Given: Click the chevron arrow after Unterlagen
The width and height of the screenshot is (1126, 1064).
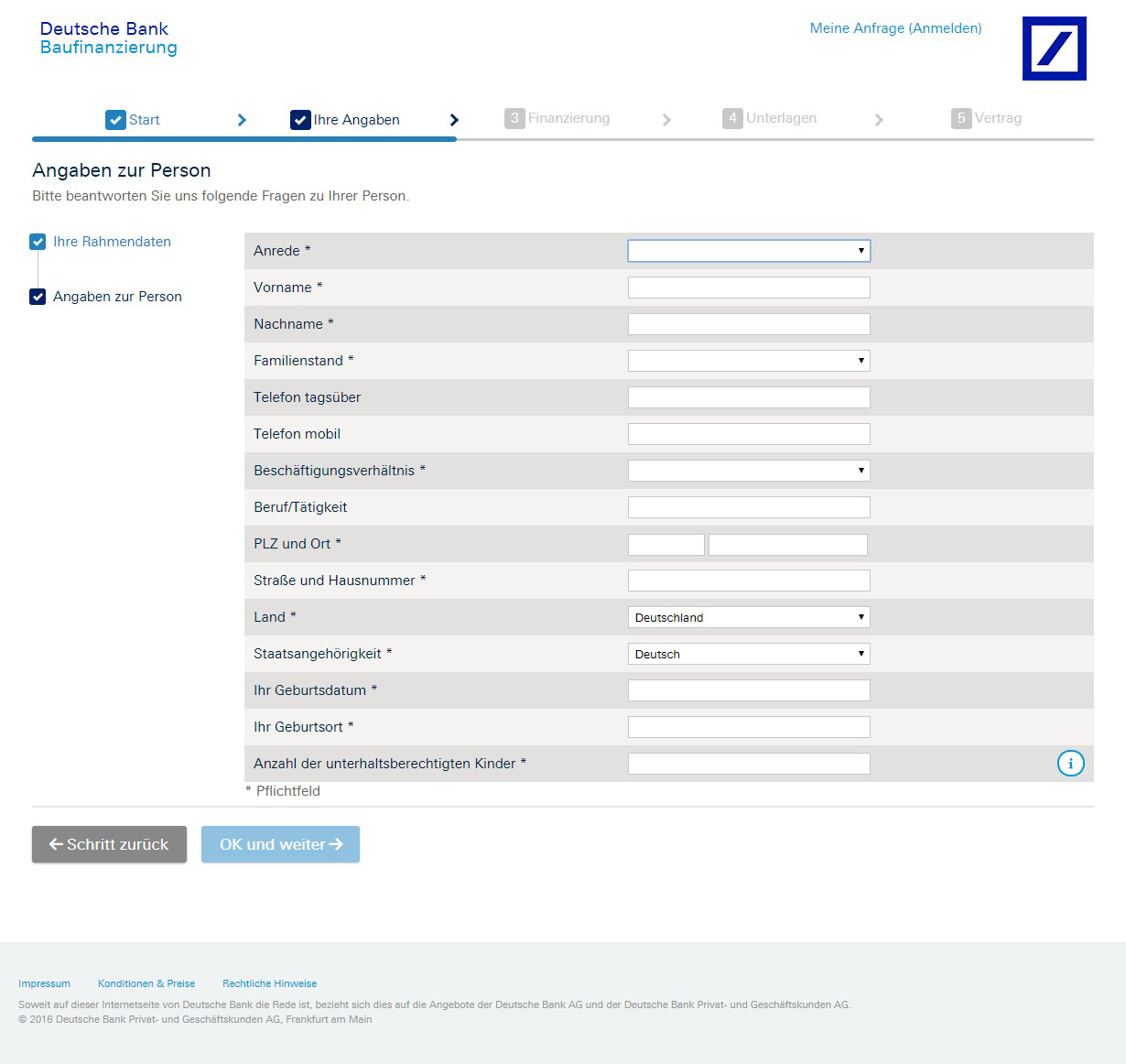Looking at the screenshot, I should coord(879,120).
